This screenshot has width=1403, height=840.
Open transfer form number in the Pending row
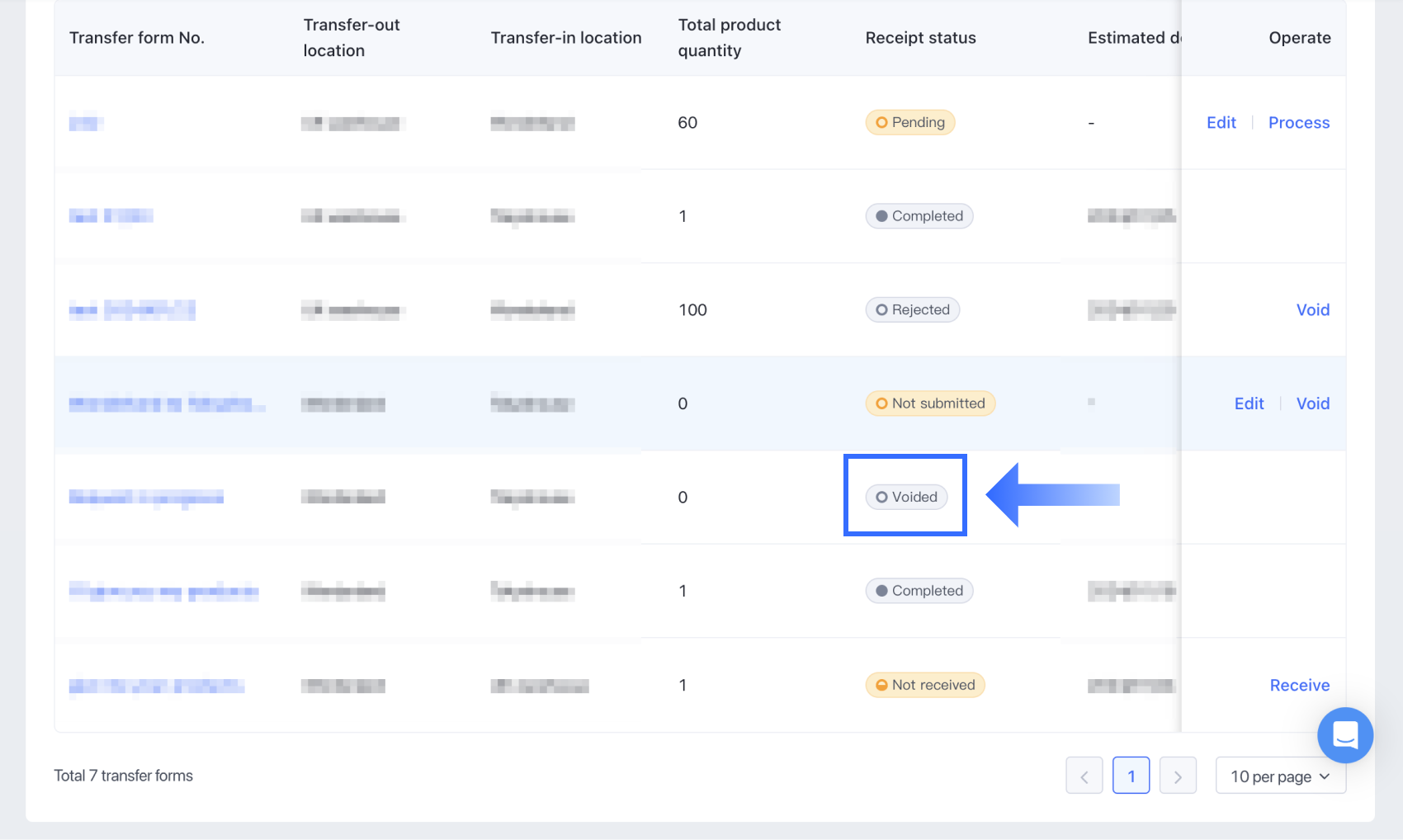84,124
